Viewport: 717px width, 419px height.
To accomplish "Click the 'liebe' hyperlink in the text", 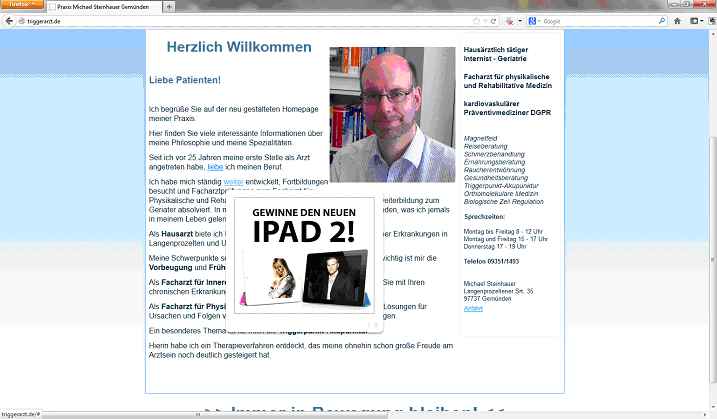I will pos(215,167).
